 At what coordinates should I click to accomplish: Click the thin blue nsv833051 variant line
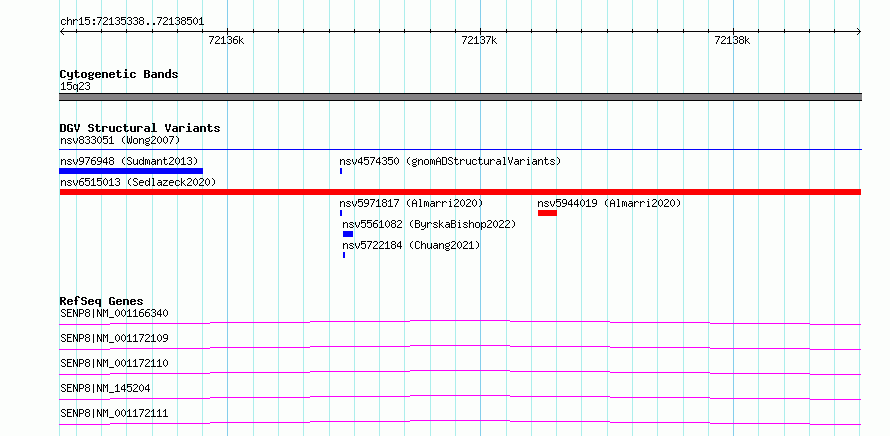point(460,150)
